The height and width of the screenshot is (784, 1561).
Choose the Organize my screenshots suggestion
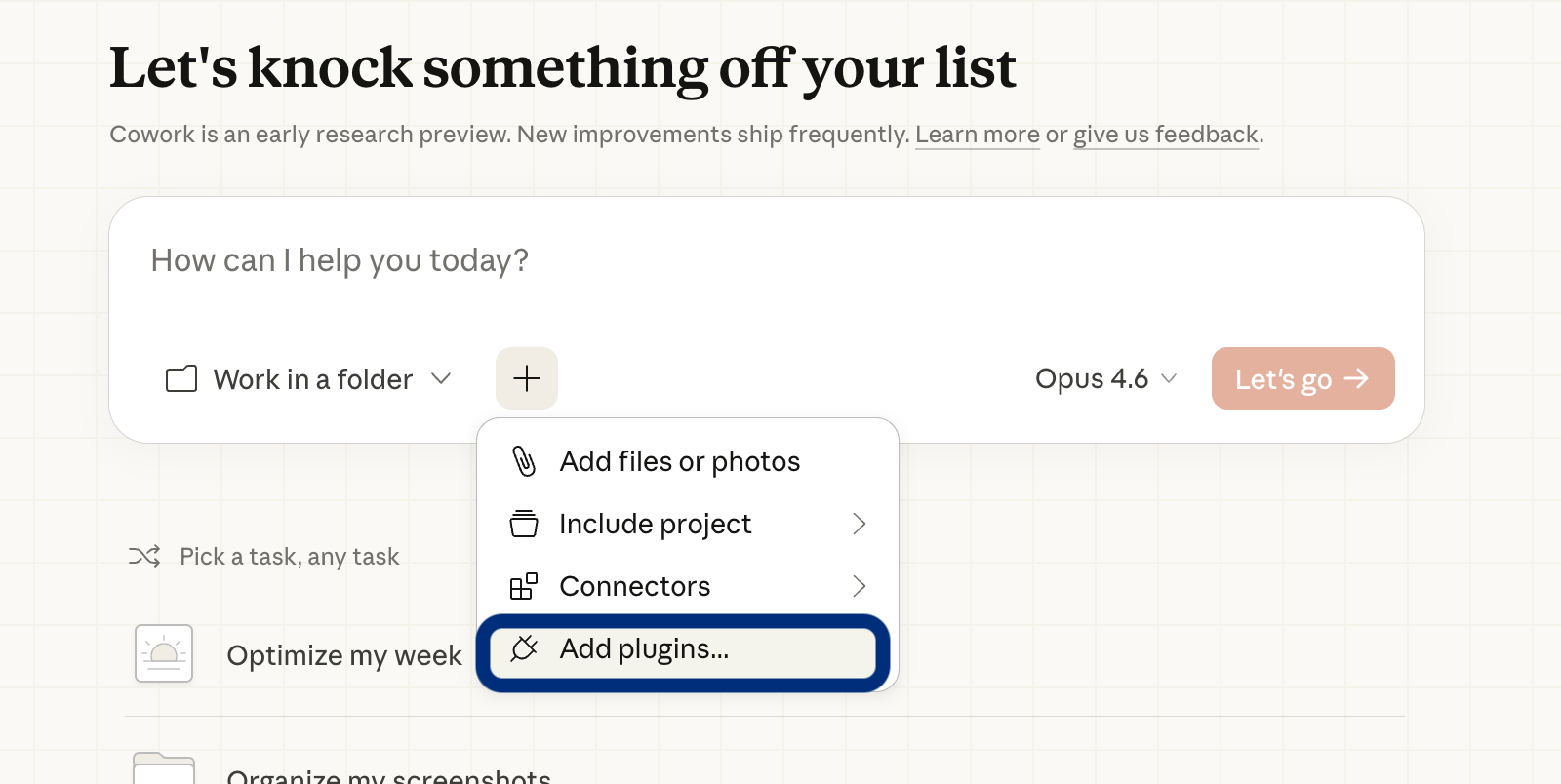[x=388, y=774]
